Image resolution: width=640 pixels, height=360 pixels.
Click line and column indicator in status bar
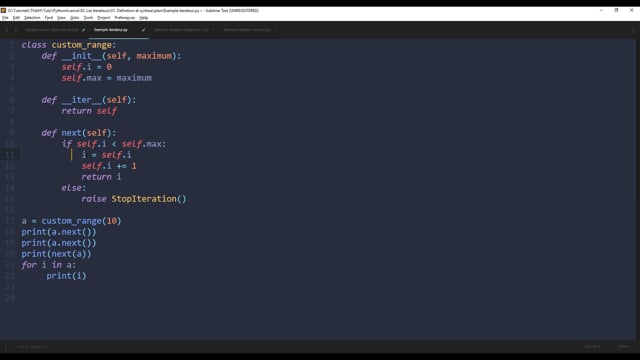(x=33, y=347)
